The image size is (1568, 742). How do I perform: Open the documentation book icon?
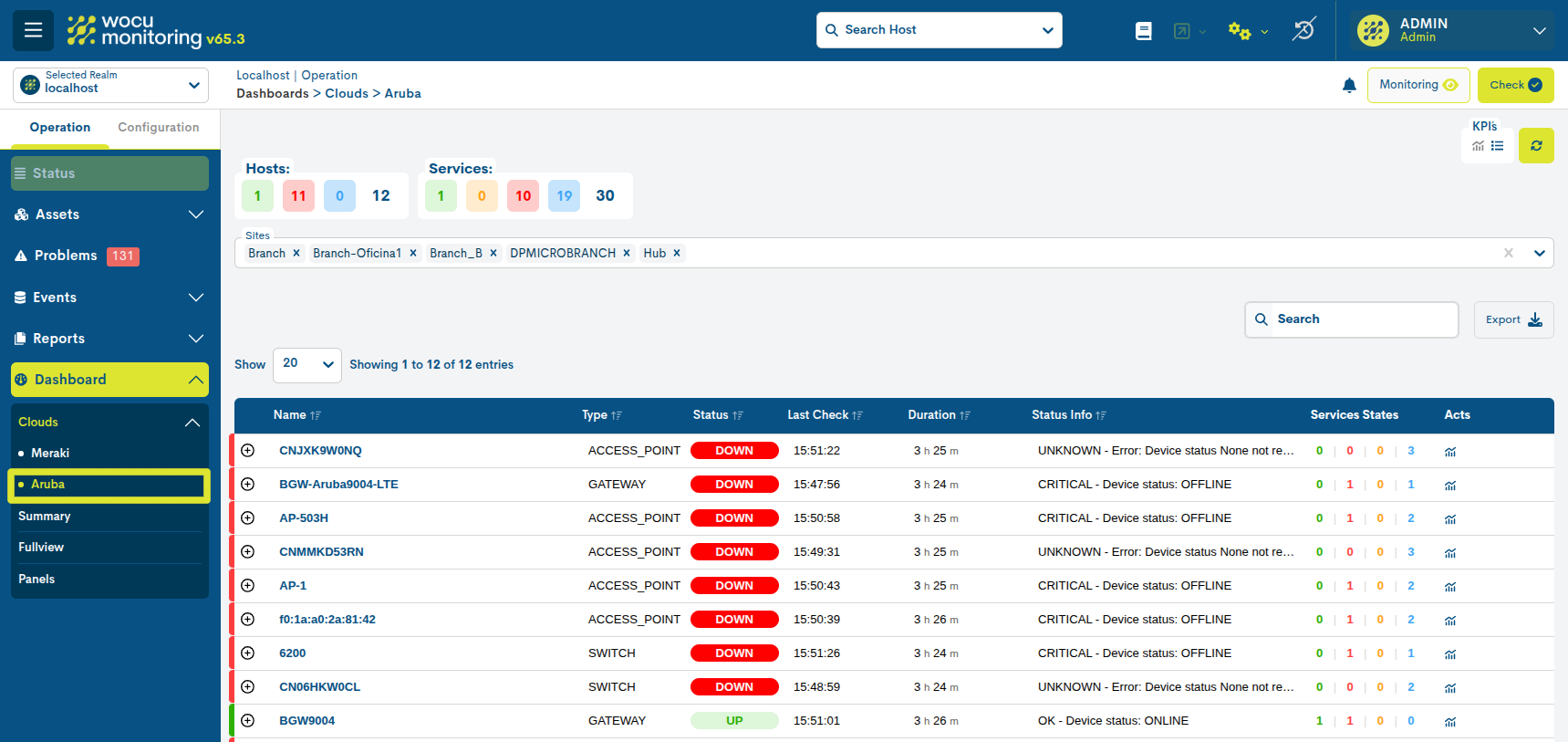click(x=1143, y=31)
